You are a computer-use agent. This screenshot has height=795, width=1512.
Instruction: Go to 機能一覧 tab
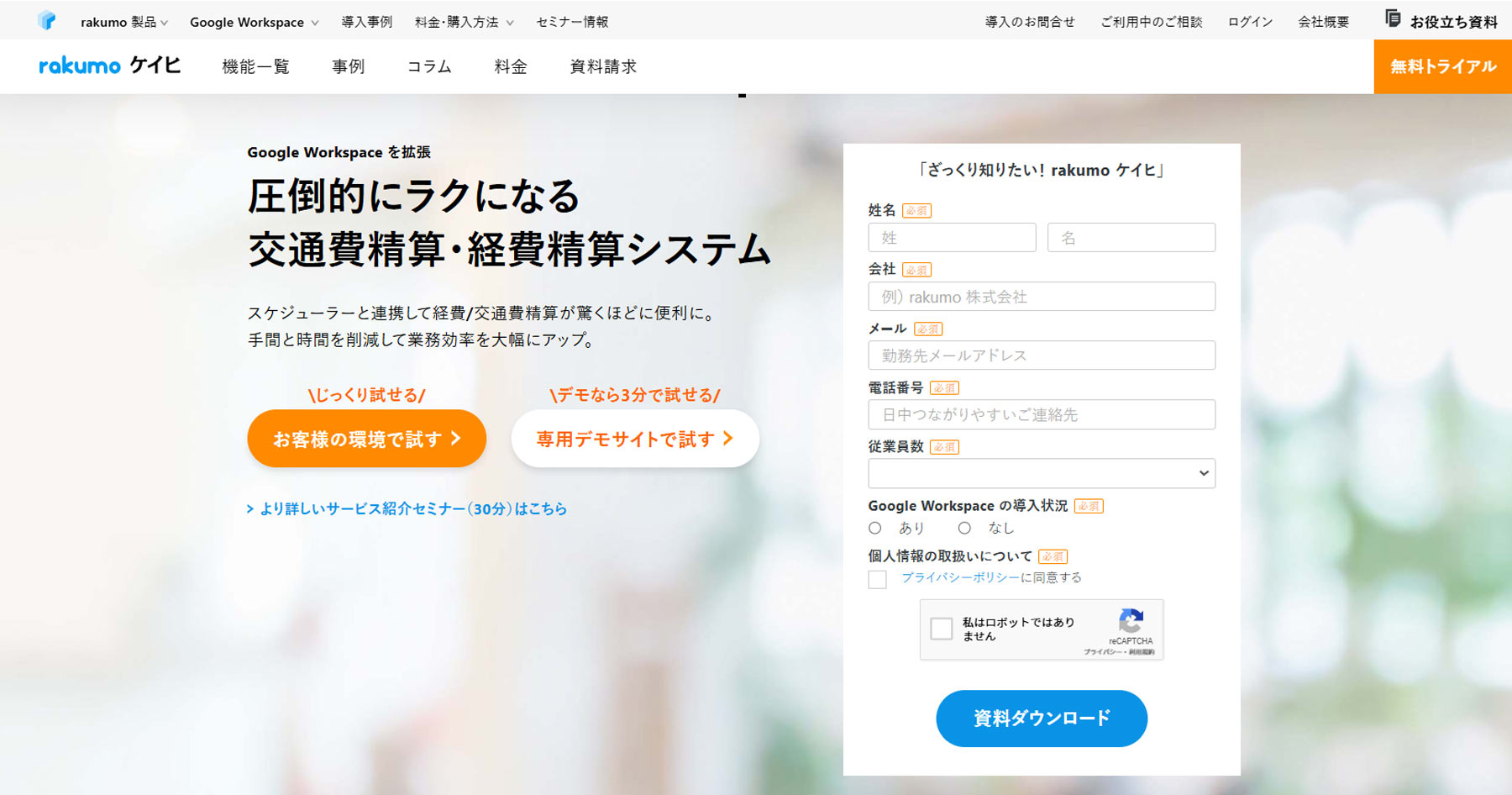coord(256,66)
